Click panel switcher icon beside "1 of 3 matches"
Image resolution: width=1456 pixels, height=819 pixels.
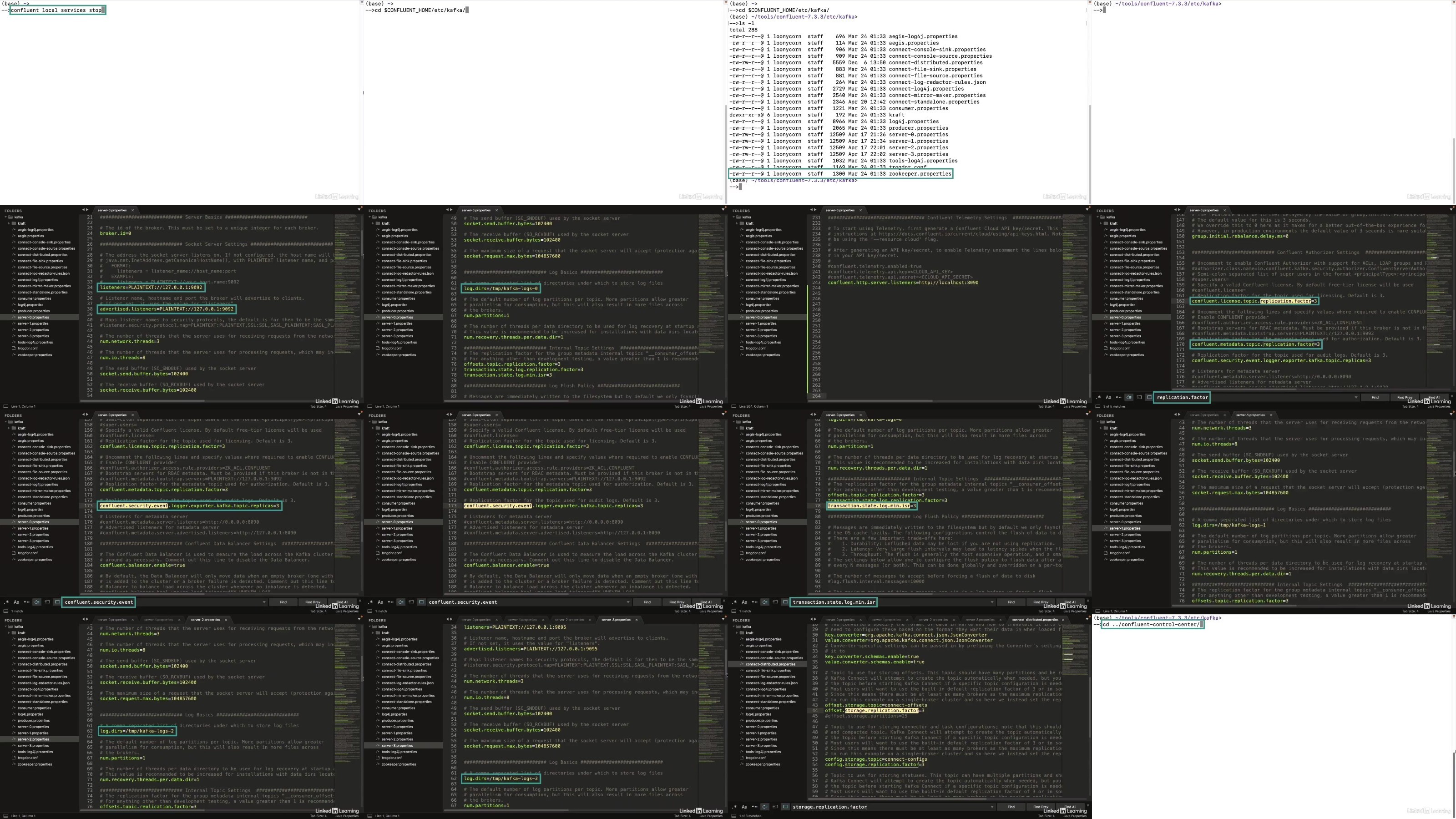tap(733, 816)
